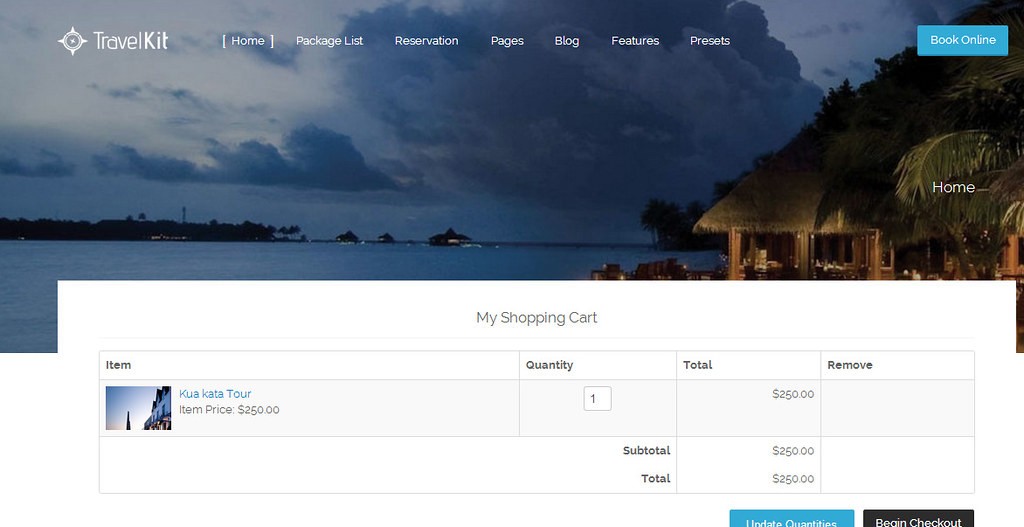
Task: Click the Book Online button
Action: pos(963,40)
